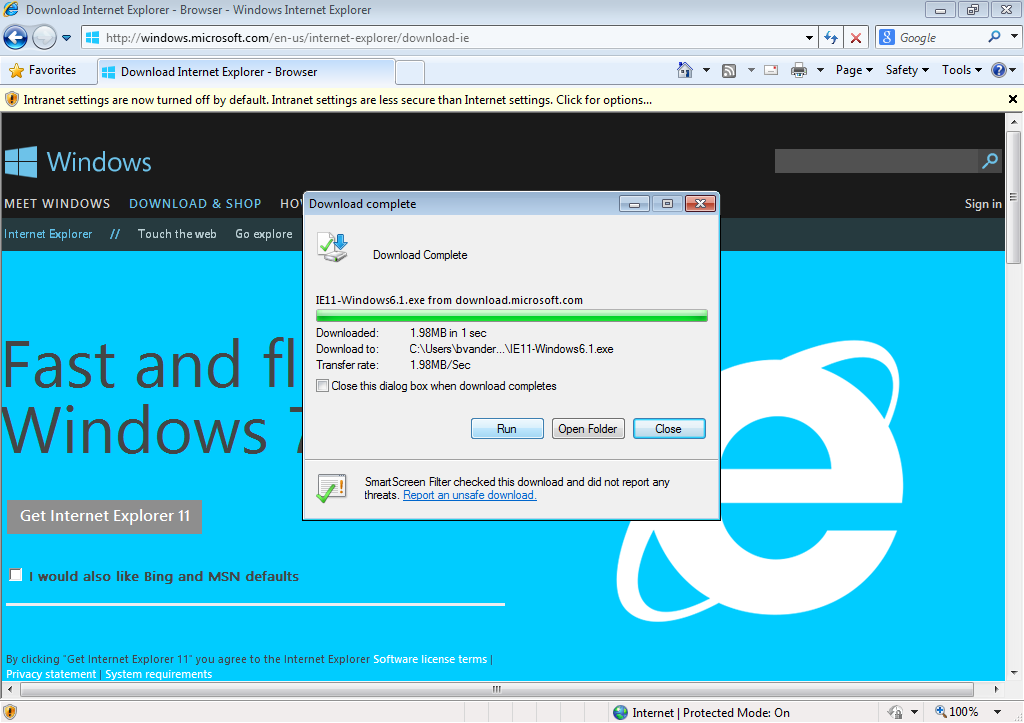Image resolution: width=1024 pixels, height=723 pixels.
Task: Click the scroll down arrow of vertical scrollbar
Action: [x=1014, y=673]
